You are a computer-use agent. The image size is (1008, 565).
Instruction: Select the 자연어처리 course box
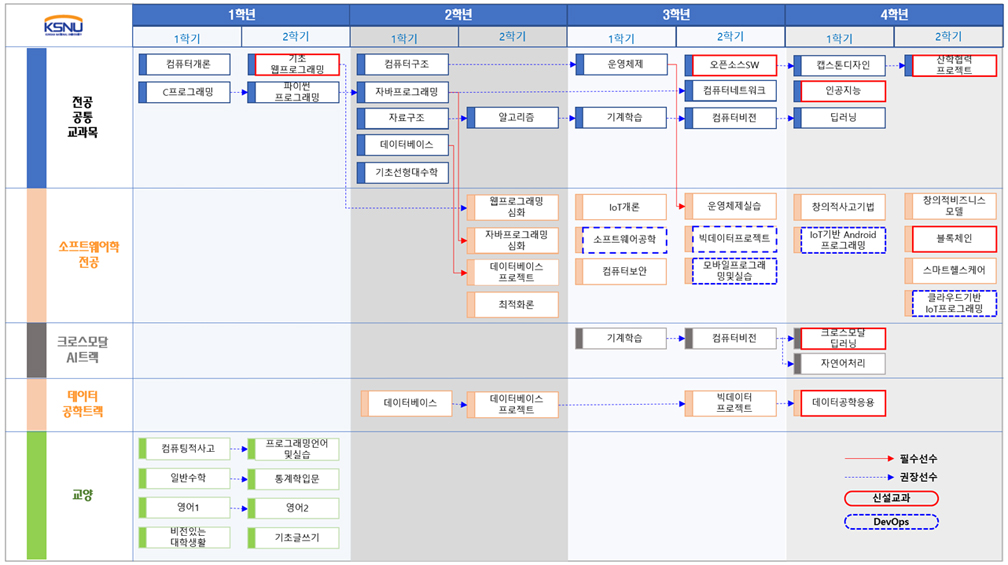[840, 363]
